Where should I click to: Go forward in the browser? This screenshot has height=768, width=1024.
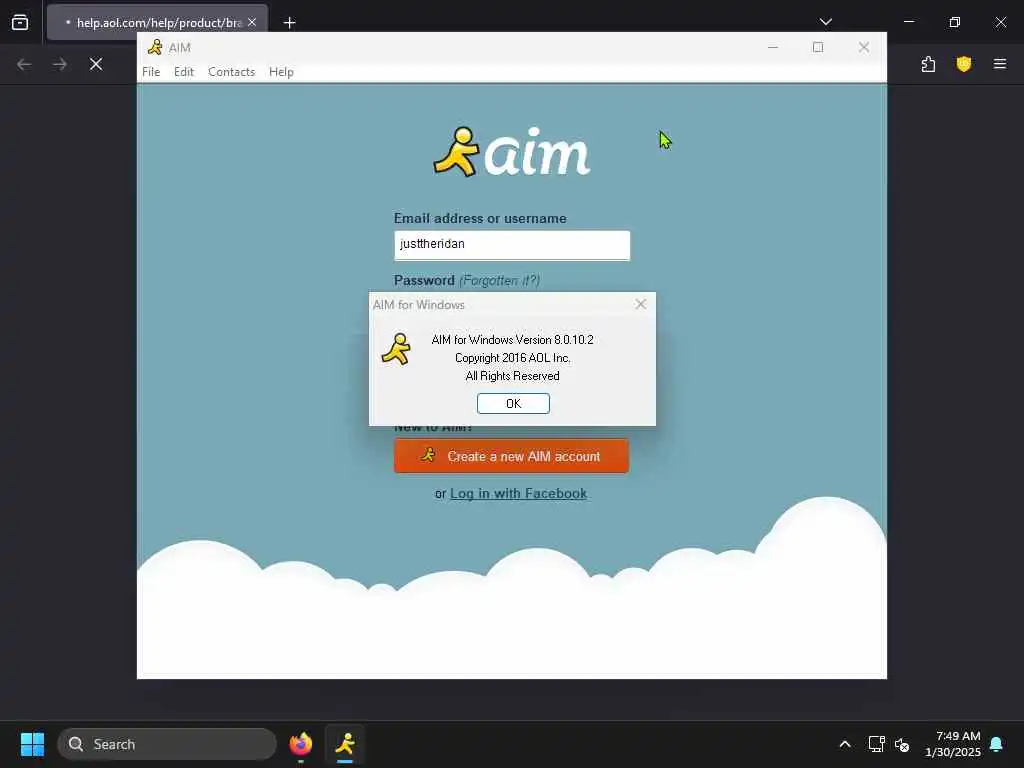[59, 64]
